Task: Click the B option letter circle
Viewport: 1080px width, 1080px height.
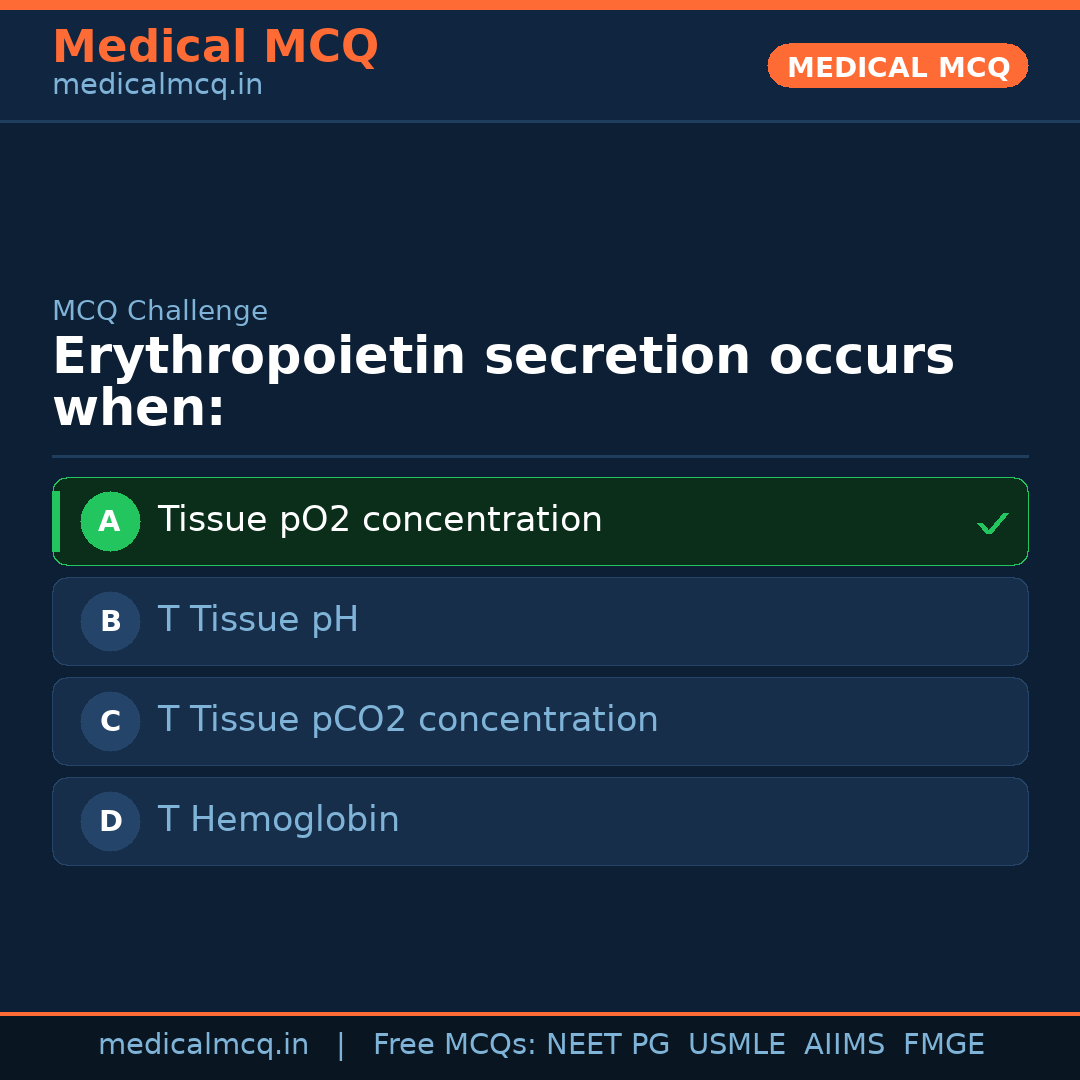Action: pos(110,621)
